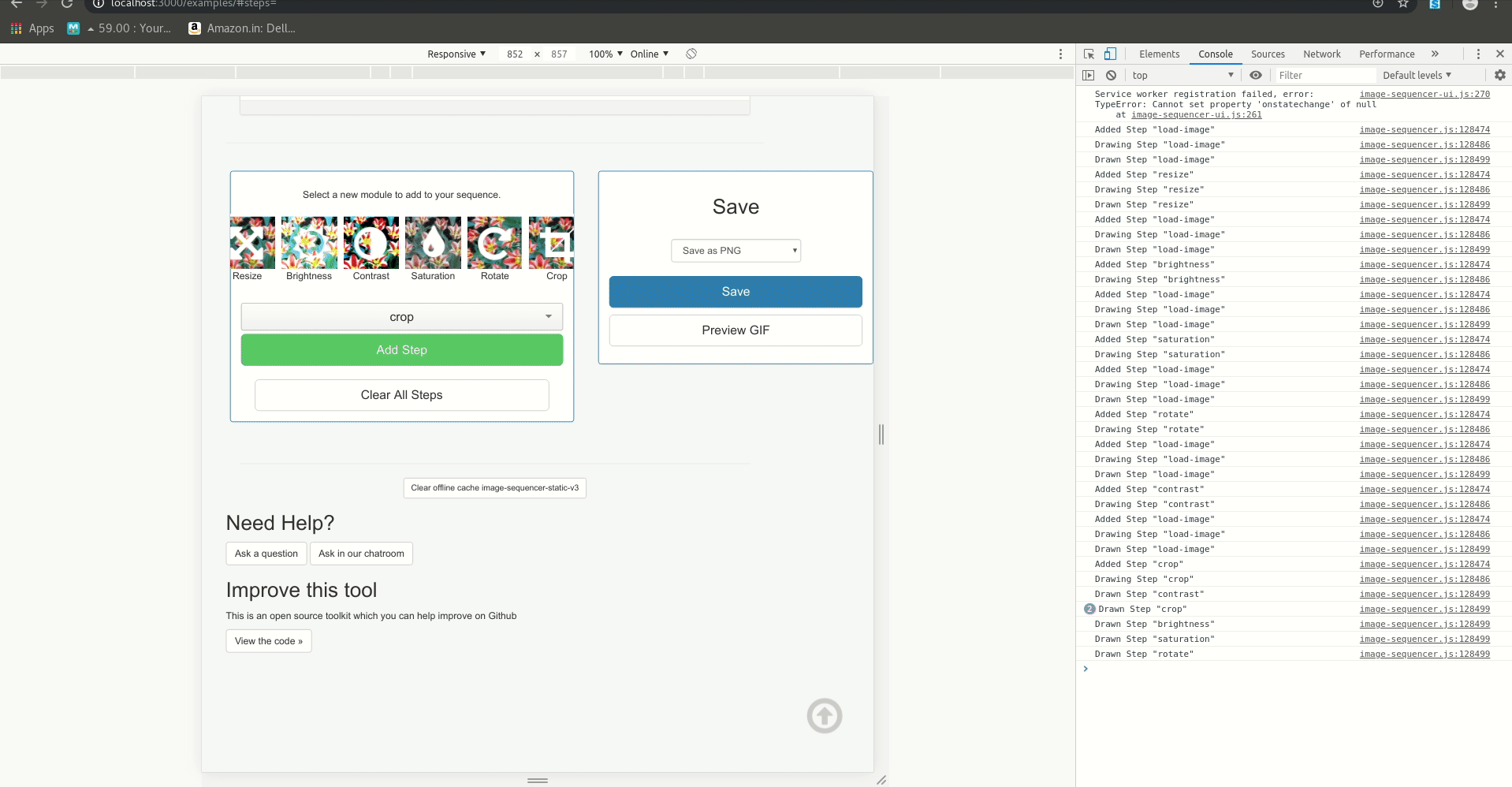The width and height of the screenshot is (1512, 787).
Task: Open the Default levels dropdown
Action: pyautogui.click(x=1417, y=76)
